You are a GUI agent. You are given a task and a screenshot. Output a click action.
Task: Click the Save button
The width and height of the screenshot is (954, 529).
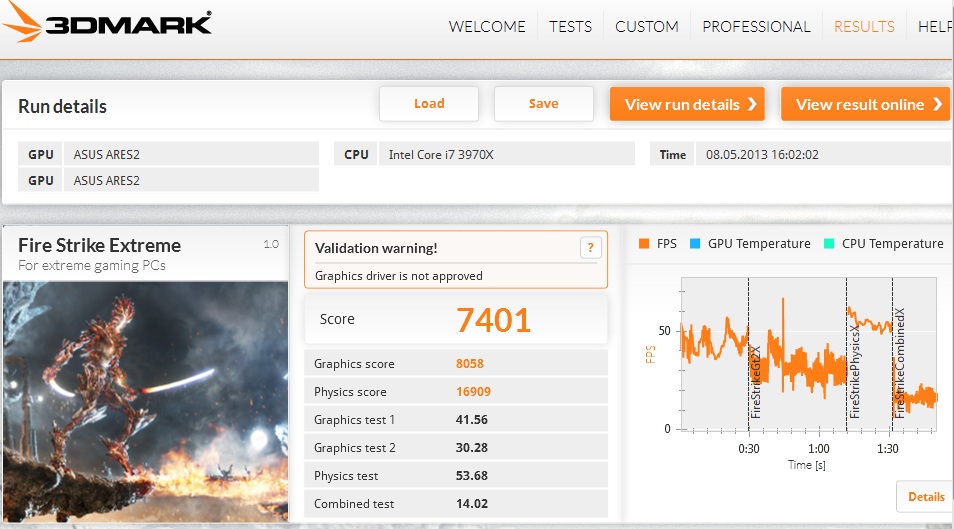[543, 103]
